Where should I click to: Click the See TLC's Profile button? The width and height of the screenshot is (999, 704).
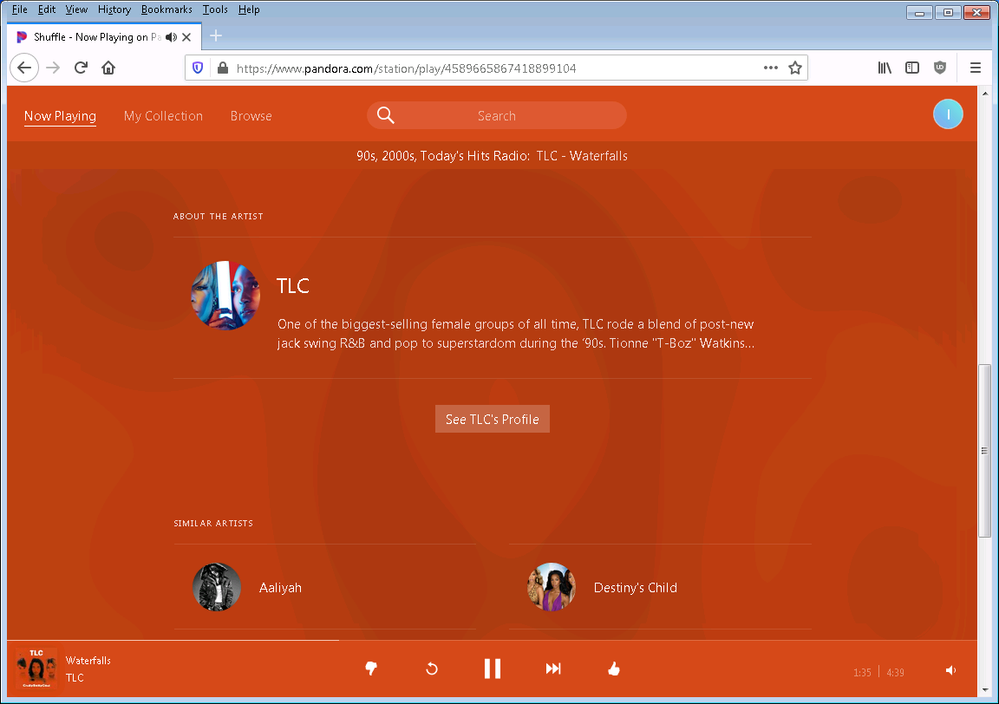coord(492,419)
